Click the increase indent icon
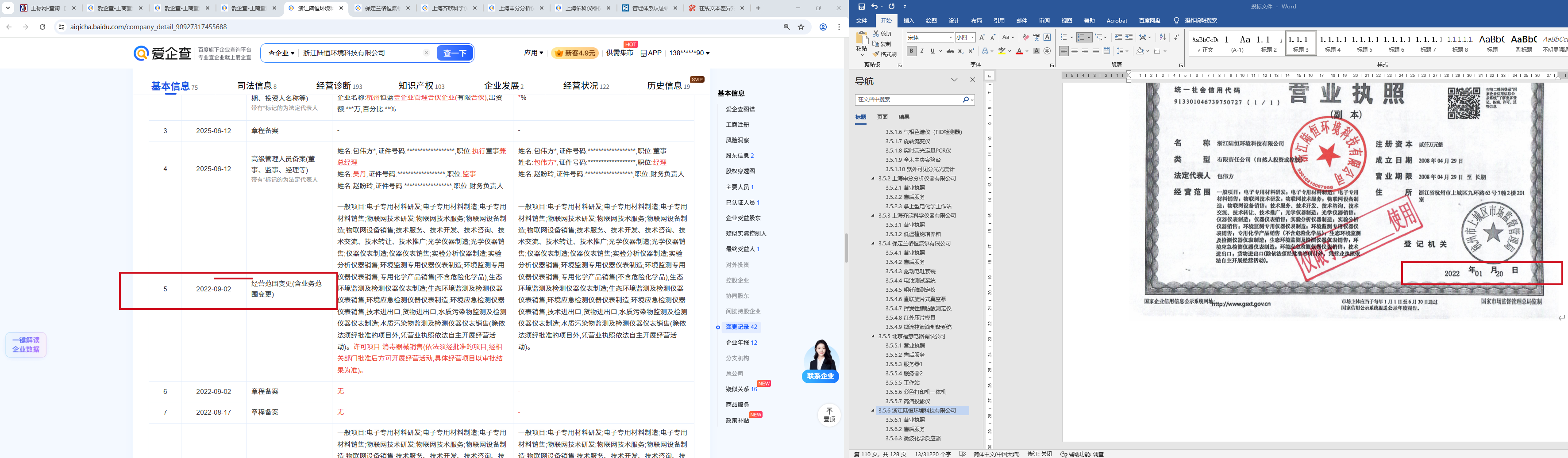This screenshot has height=458, width=1568. [1129, 38]
